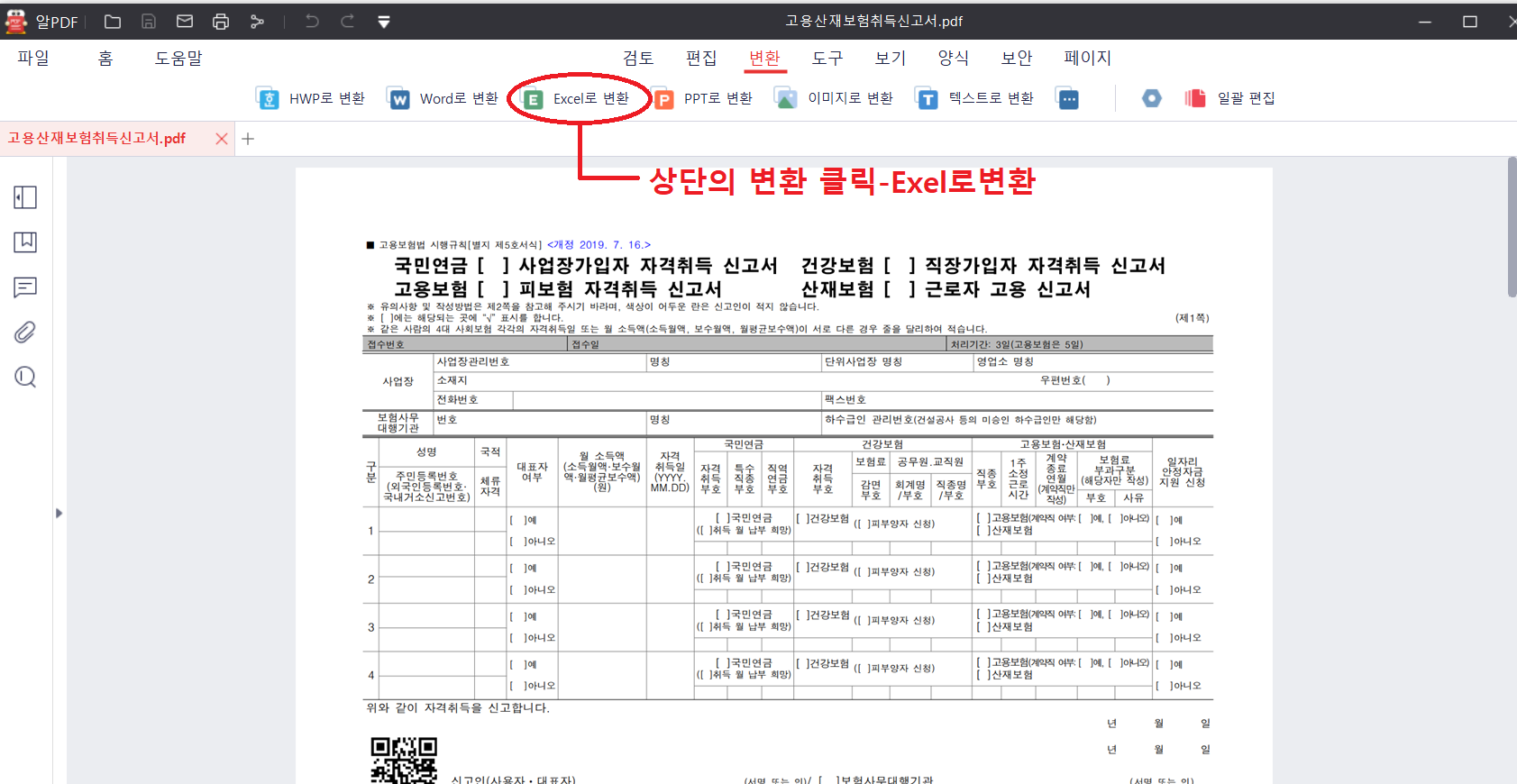This screenshot has width=1517, height=784.
Task: Click the 국민연금 사업장가입자 자격취득 신고서 title
Action: (x=586, y=266)
